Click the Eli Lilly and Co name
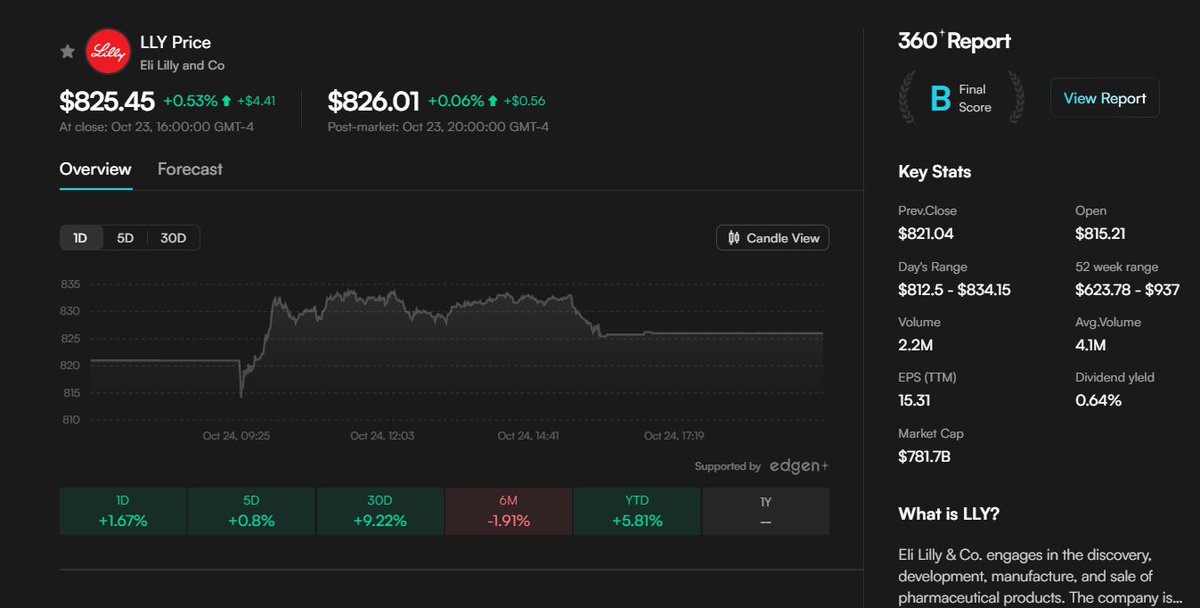 pos(182,66)
